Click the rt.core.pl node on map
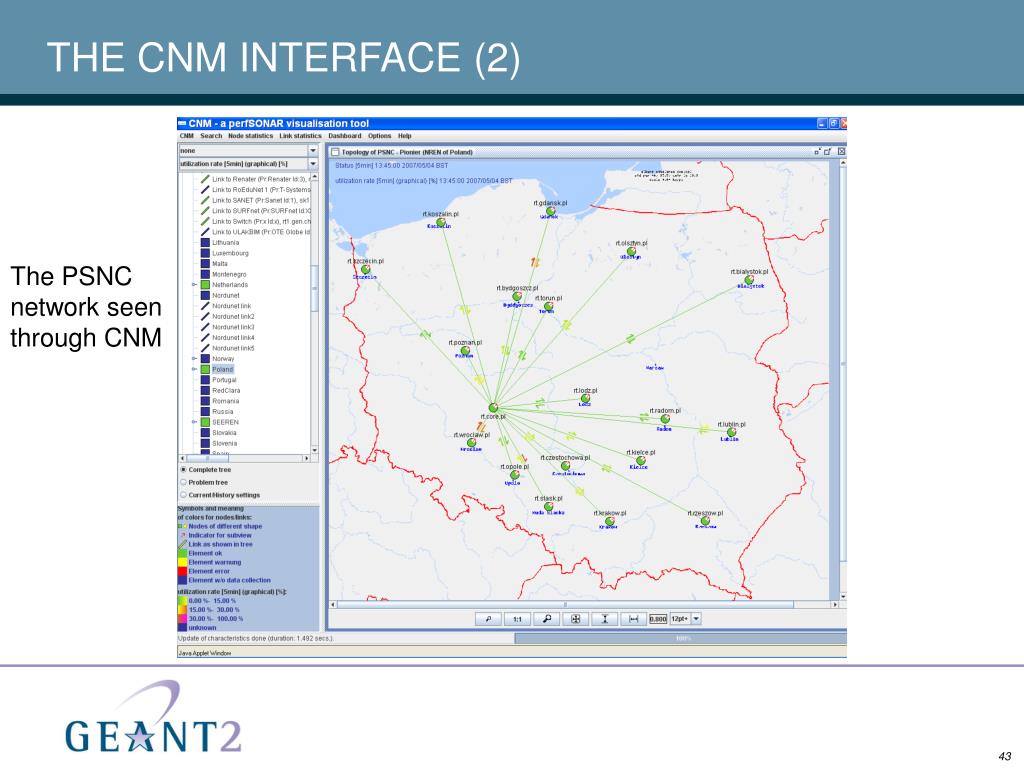The image size is (1024, 768). [x=493, y=408]
